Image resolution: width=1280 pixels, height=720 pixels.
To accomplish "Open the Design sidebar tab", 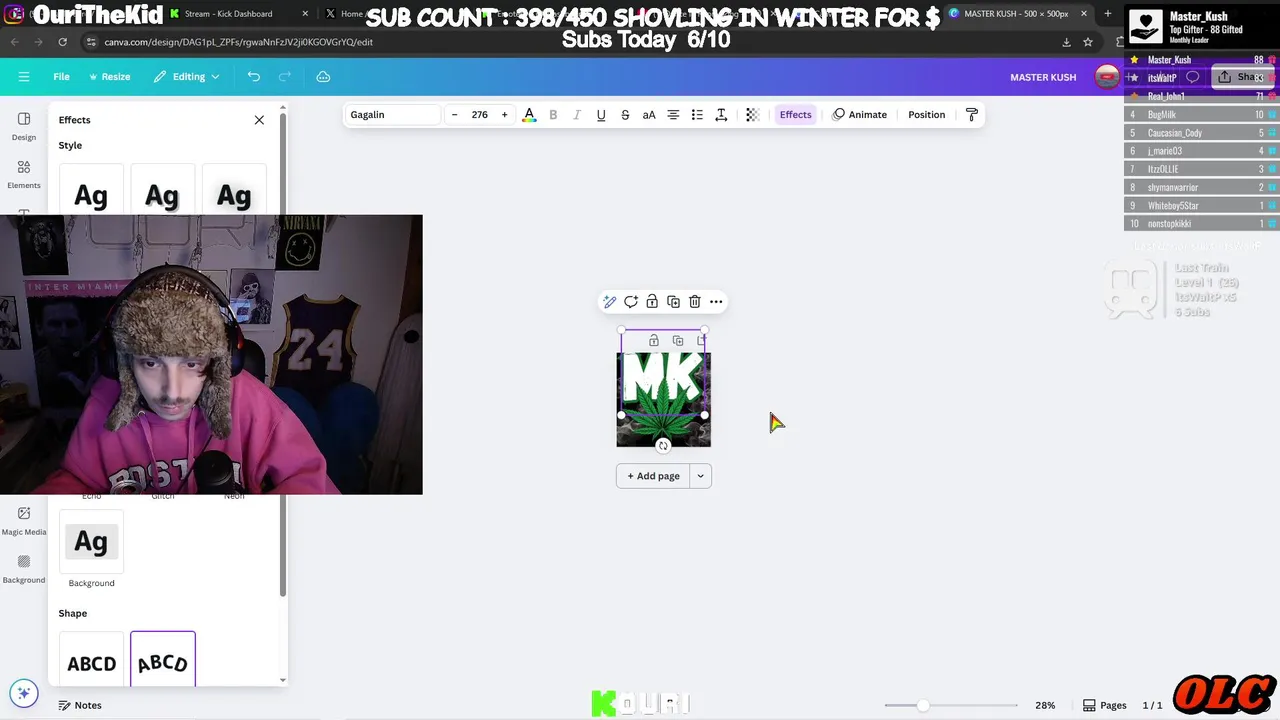I will pyautogui.click(x=24, y=126).
